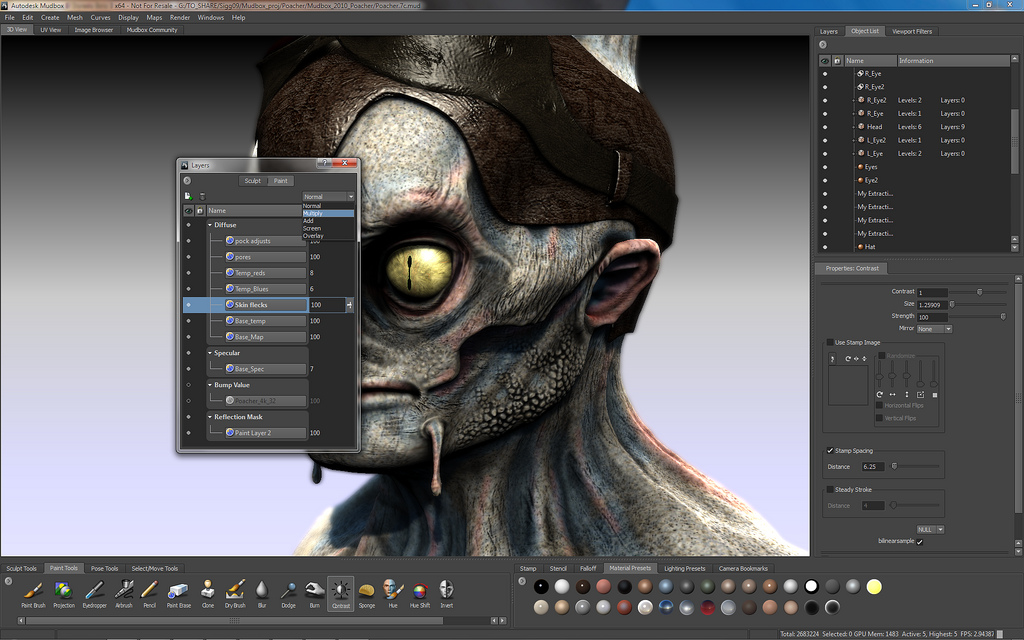Viewport: 1024px width, 640px height.
Task: Open the Mudbox Community tab
Action: pos(152,30)
